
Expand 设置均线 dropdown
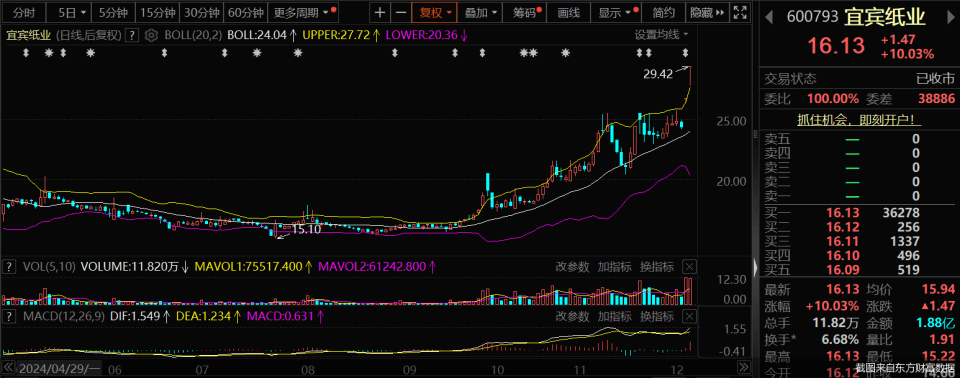(x=661, y=34)
